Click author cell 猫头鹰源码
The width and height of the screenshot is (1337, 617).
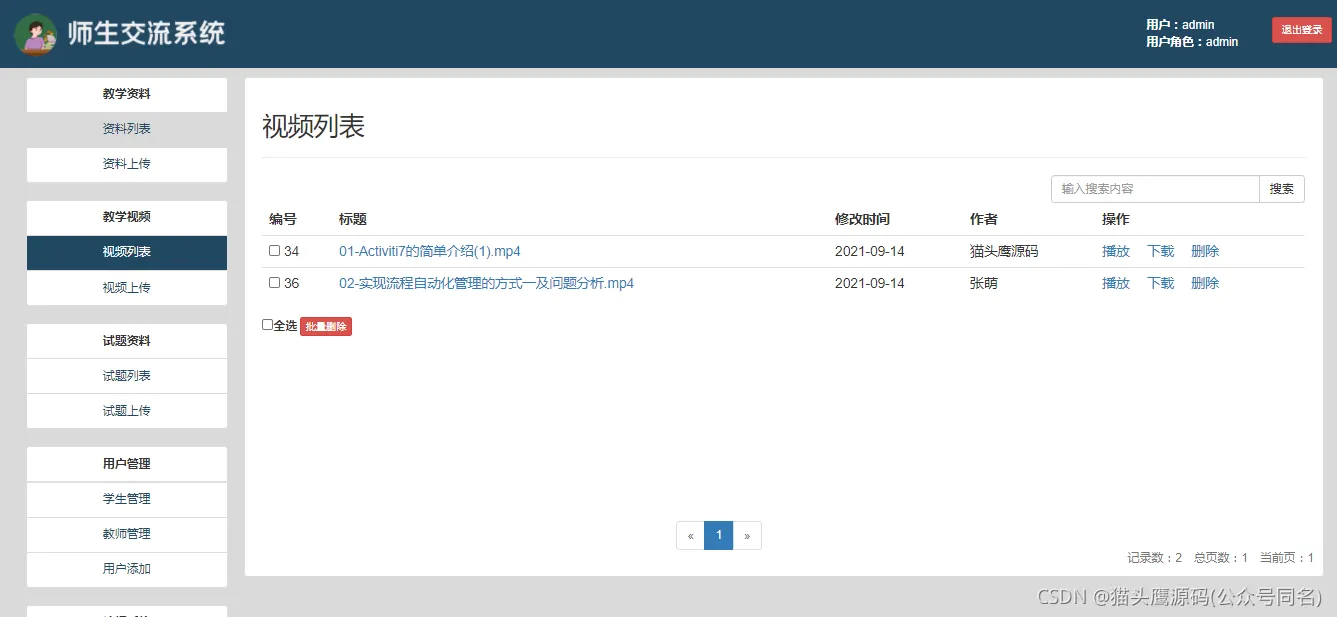1004,251
